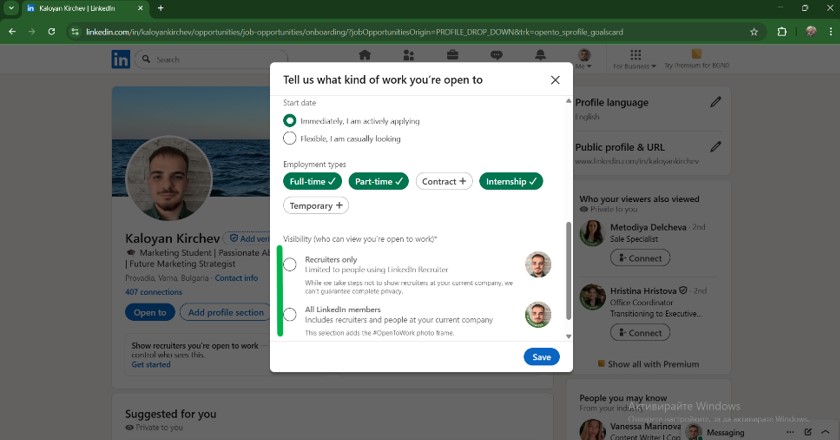The width and height of the screenshot is (840, 440).
Task: Open Jobs briefcase icon
Action: point(452,55)
